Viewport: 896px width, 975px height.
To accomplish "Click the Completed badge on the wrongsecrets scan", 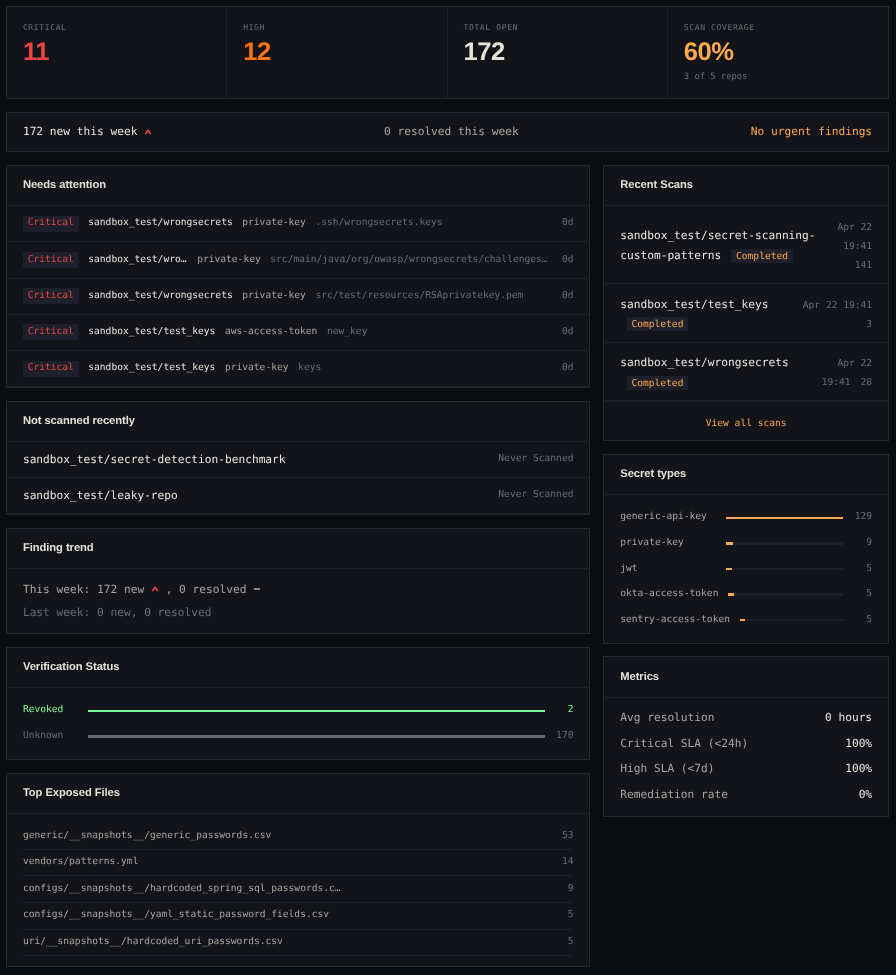I will (657, 382).
